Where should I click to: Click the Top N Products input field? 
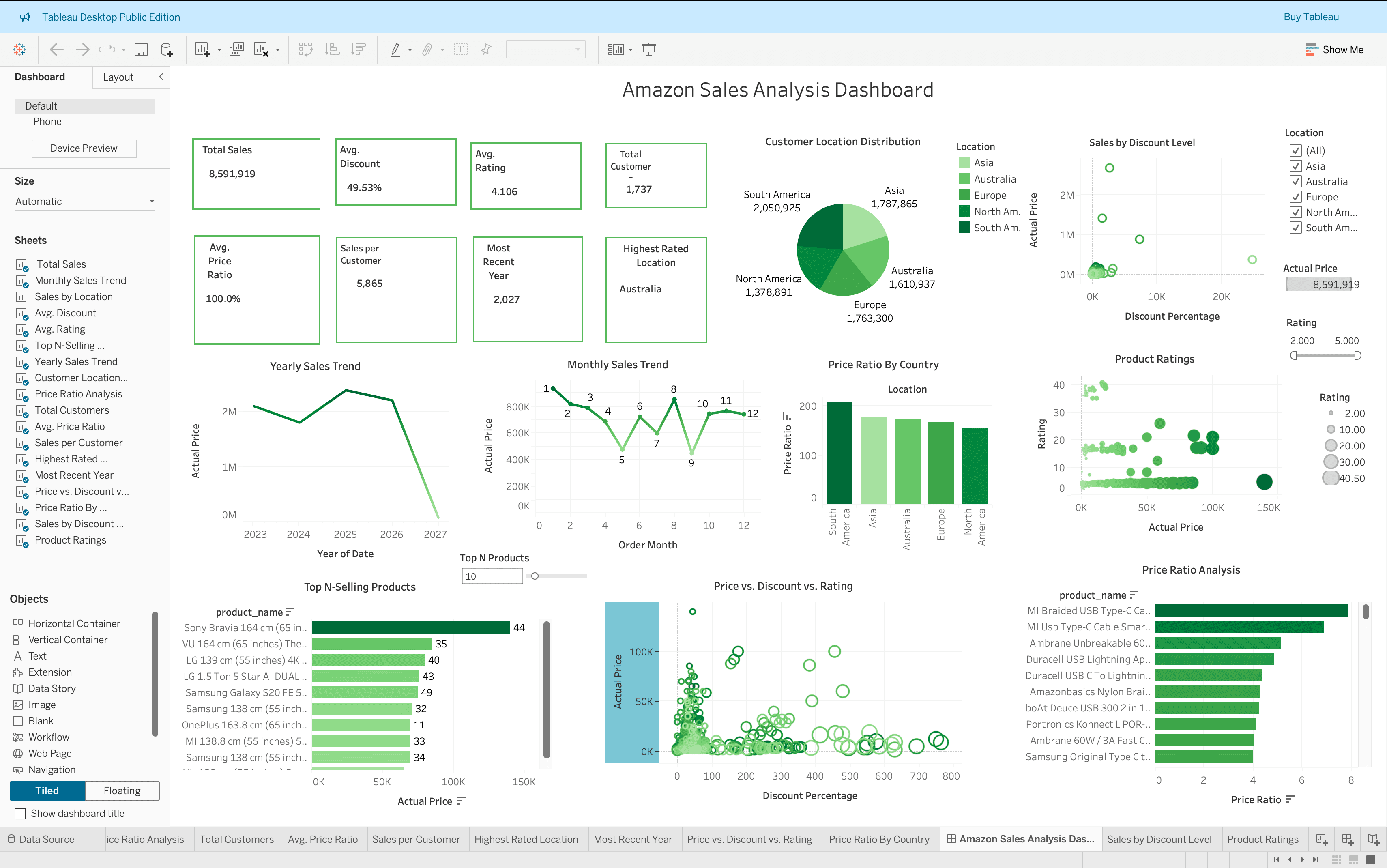click(492, 576)
